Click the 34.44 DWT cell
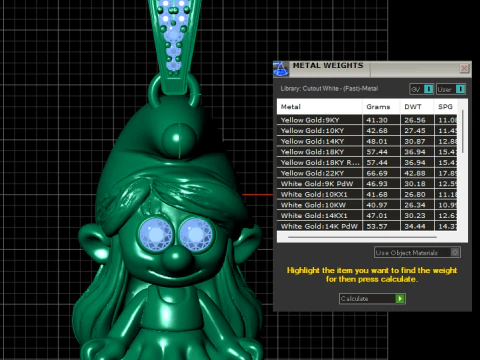Viewport: 480px width, 360px height. click(418, 226)
